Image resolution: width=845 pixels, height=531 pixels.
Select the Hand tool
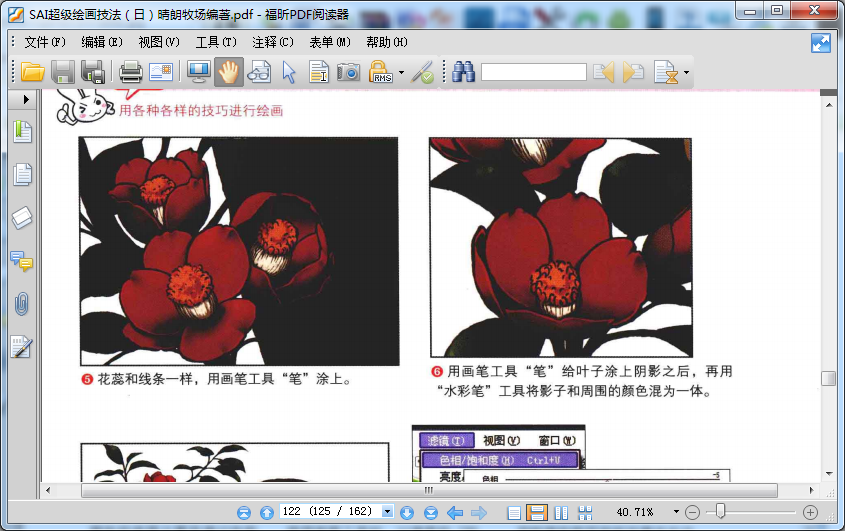point(228,72)
